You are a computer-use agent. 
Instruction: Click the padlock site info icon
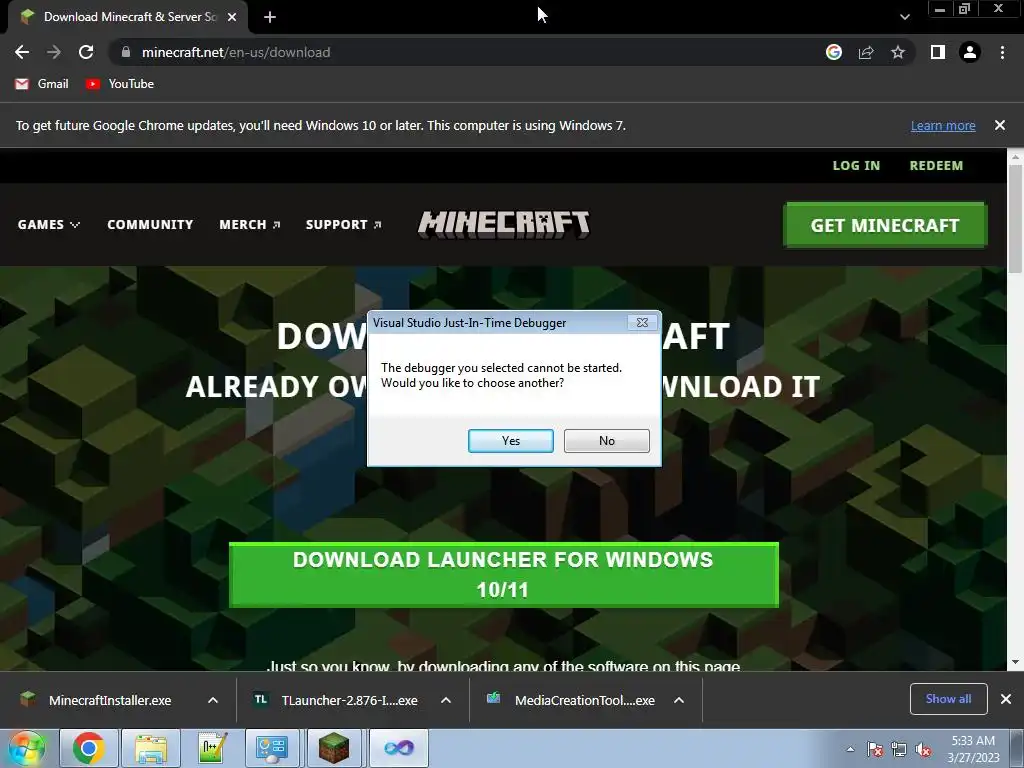[x=126, y=52]
